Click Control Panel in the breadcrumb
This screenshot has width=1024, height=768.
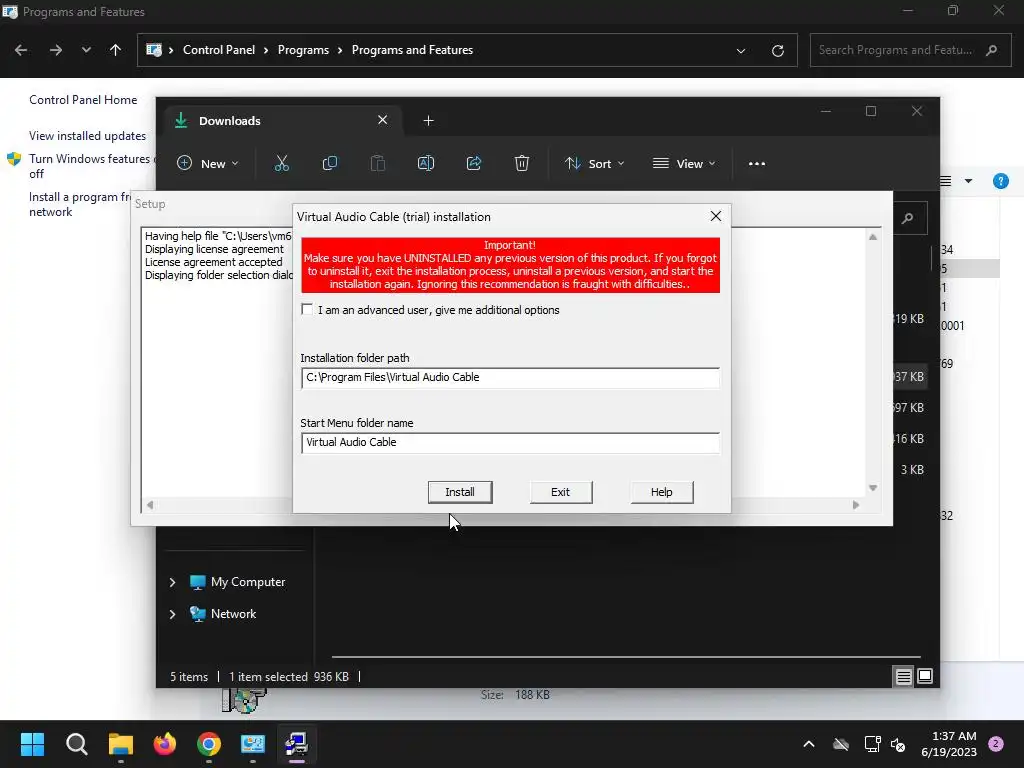pyautogui.click(x=219, y=50)
